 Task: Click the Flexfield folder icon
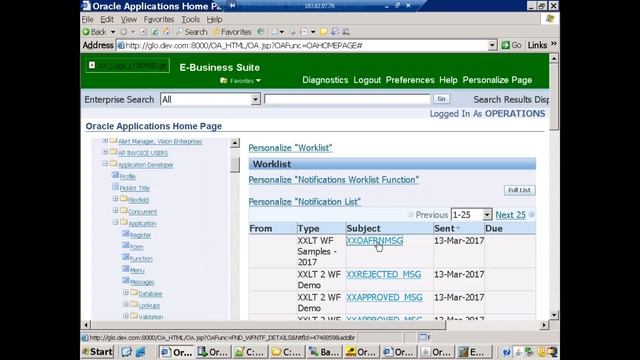tap(124, 199)
